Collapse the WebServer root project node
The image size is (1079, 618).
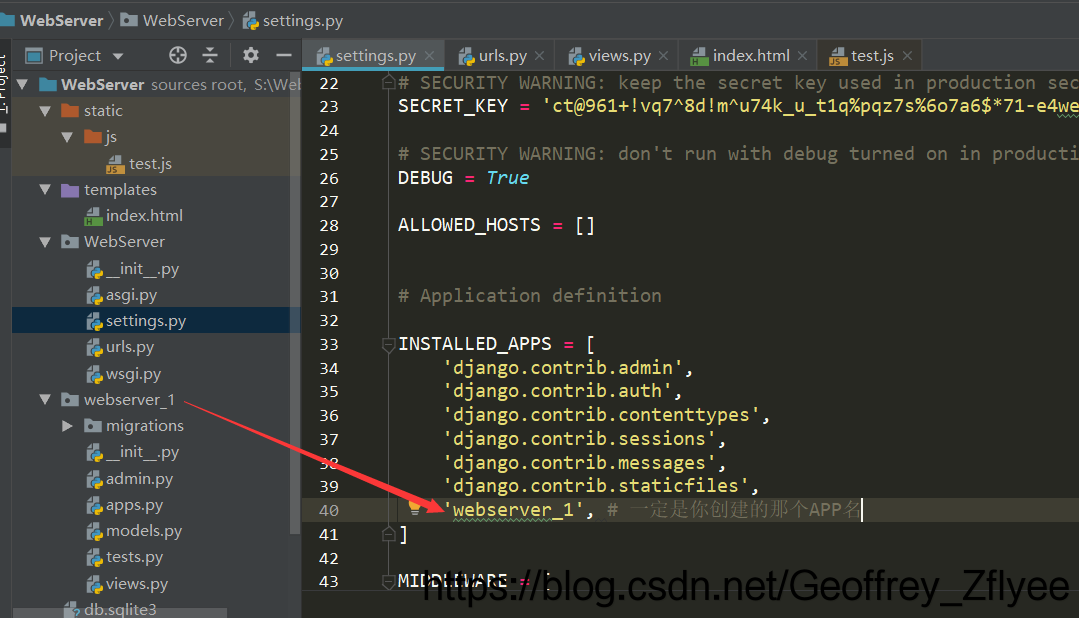[23, 85]
